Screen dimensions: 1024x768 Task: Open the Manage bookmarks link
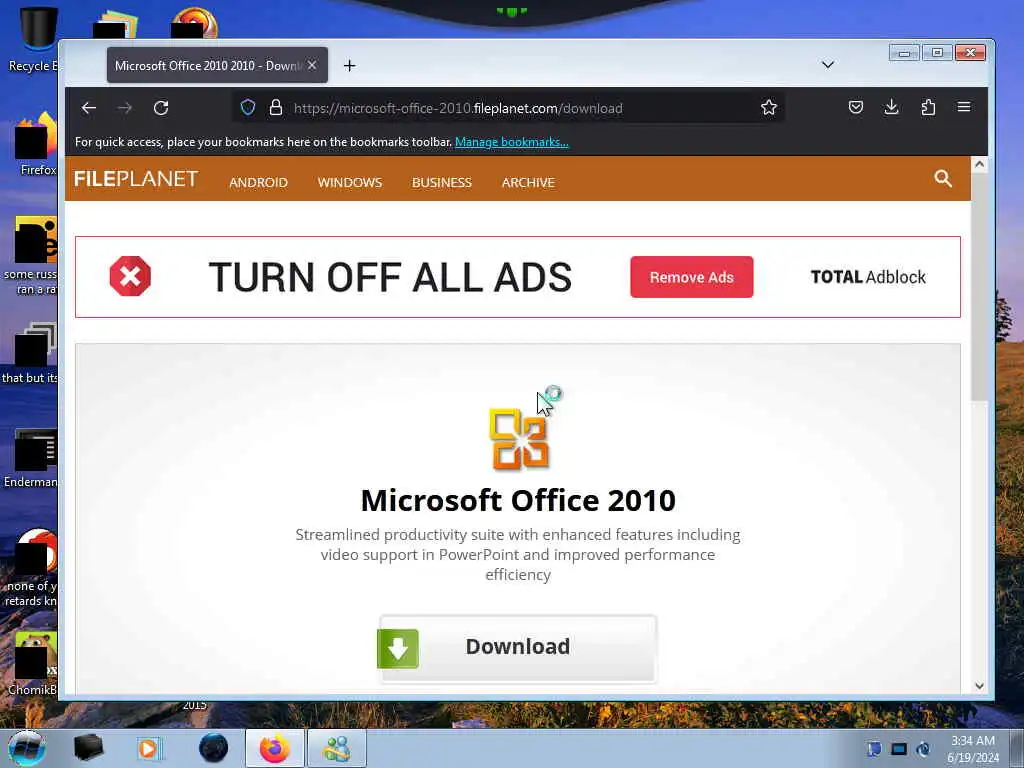511,142
